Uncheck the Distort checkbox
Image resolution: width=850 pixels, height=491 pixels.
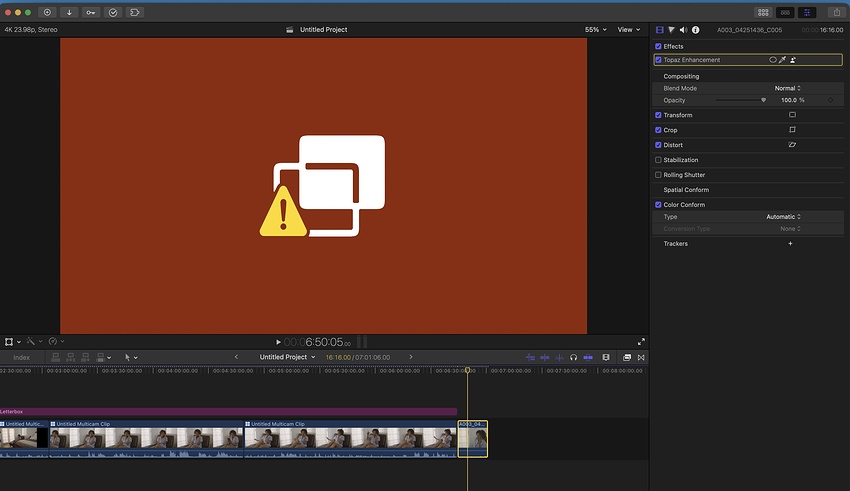click(658, 145)
